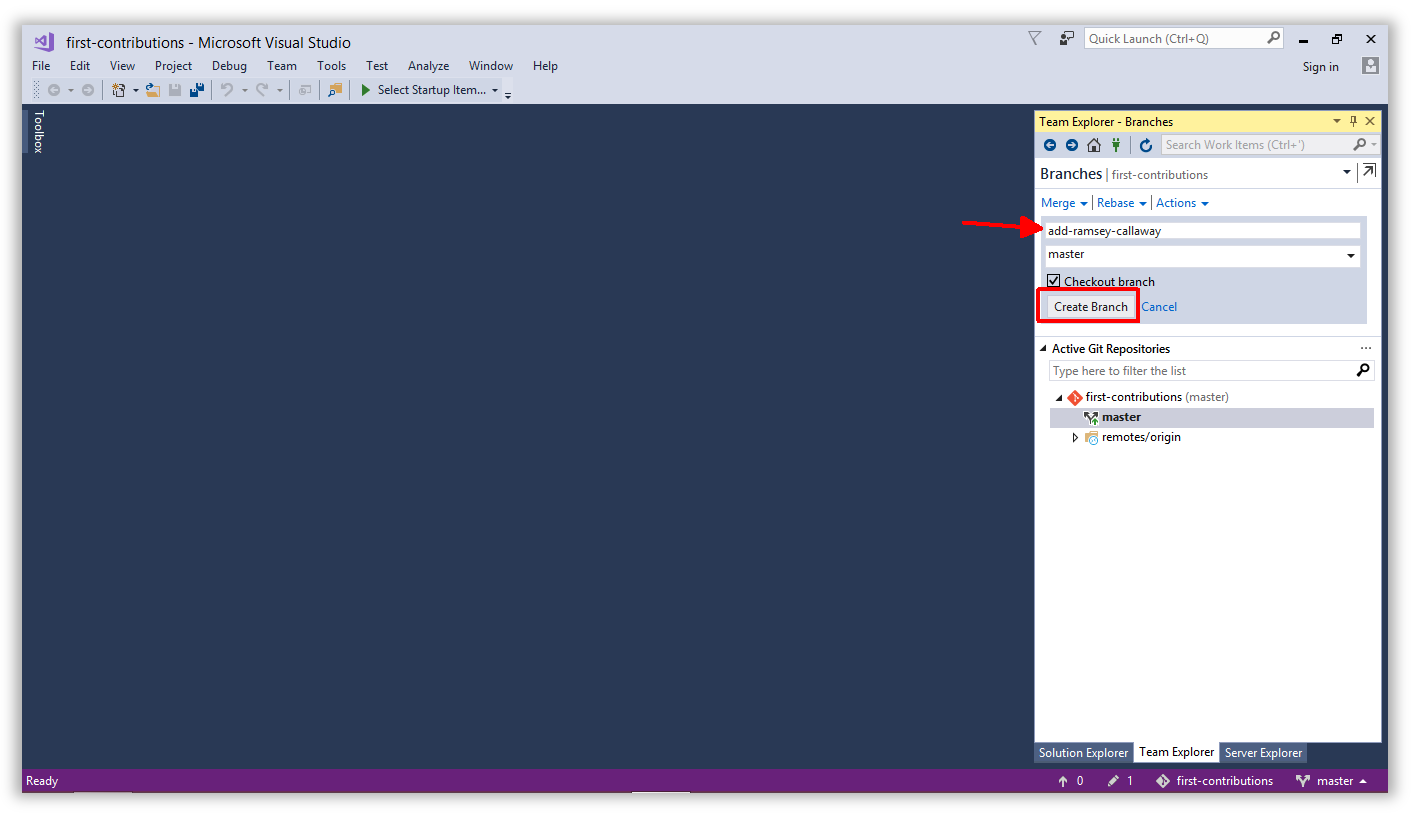Viewport: 1413px width, 813px height.
Task: Open the Actions dropdown menu
Action: point(1181,202)
